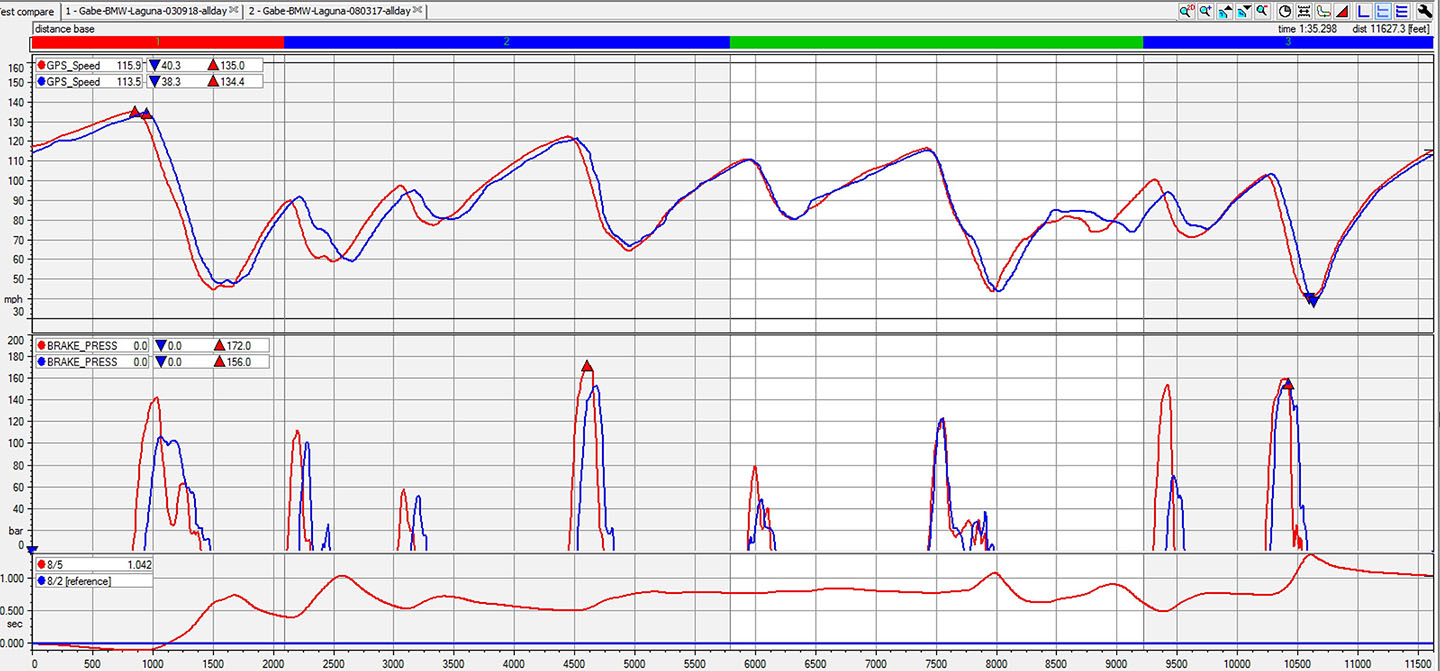Click the distance base label
This screenshot has width=1440, height=671.
pyautogui.click(x=66, y=29)
